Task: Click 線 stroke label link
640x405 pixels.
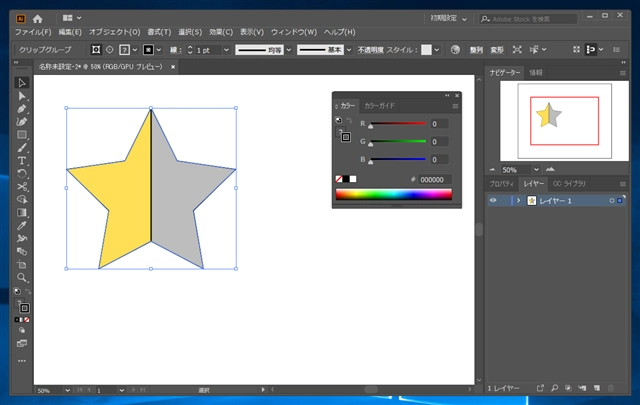Action: (176, 50)
